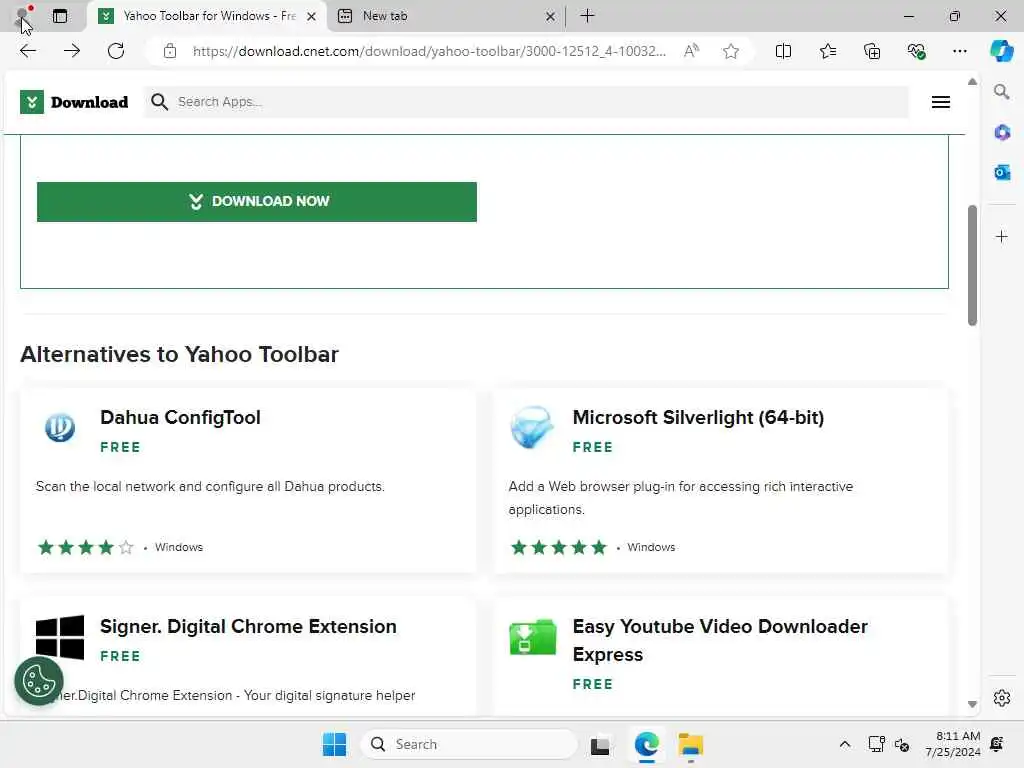Add a sidebar app with plus
Screen dimensions: 1024x768
pos(1001,236)
